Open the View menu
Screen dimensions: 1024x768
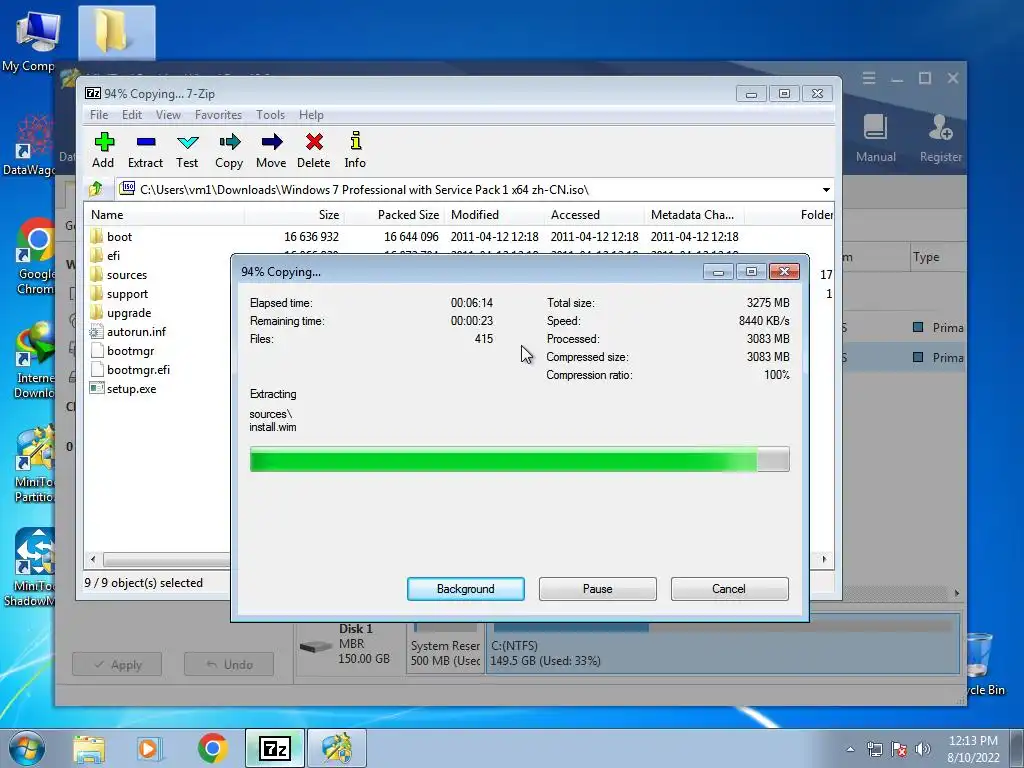(x=168, y=115)
